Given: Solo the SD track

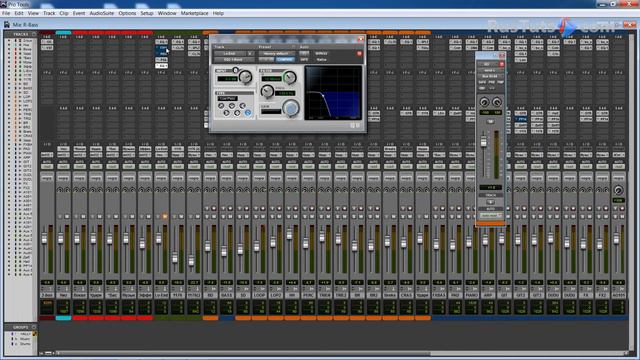Looking at the screenshot, I should [240, 217].
